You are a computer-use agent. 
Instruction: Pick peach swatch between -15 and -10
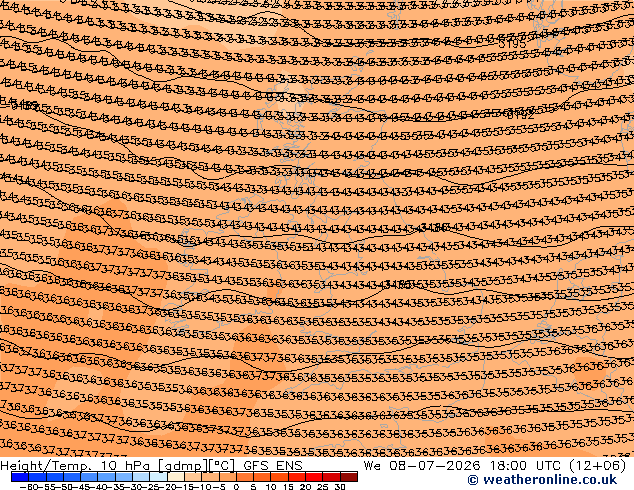[x=193, y=477]
